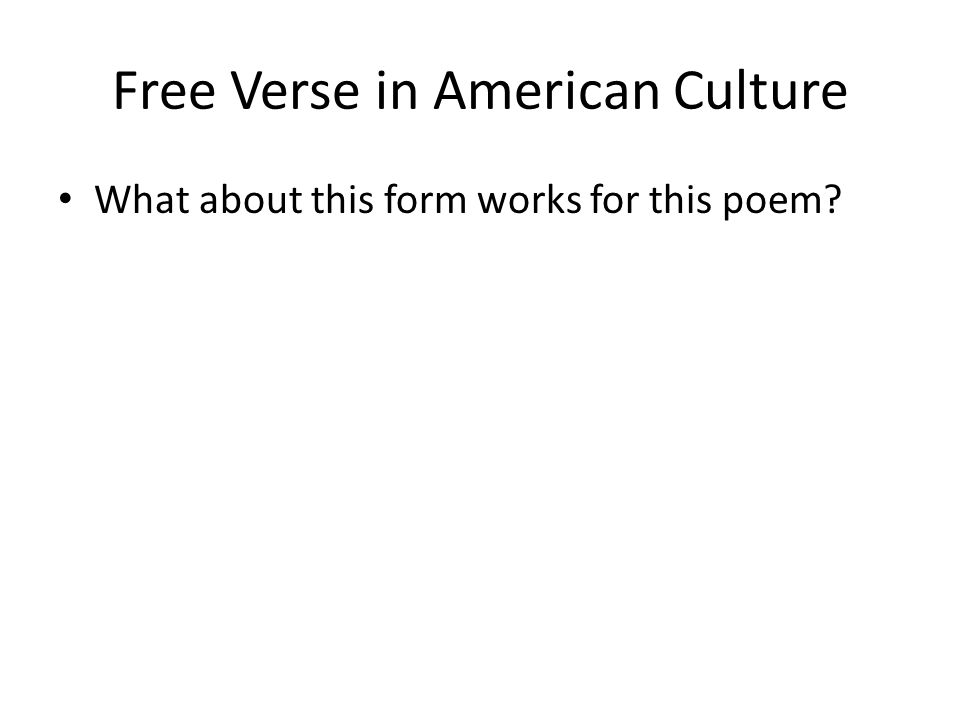Click the word "poem" in the bullet
Screen dimensions: 960x720
(x=773, y=202)
